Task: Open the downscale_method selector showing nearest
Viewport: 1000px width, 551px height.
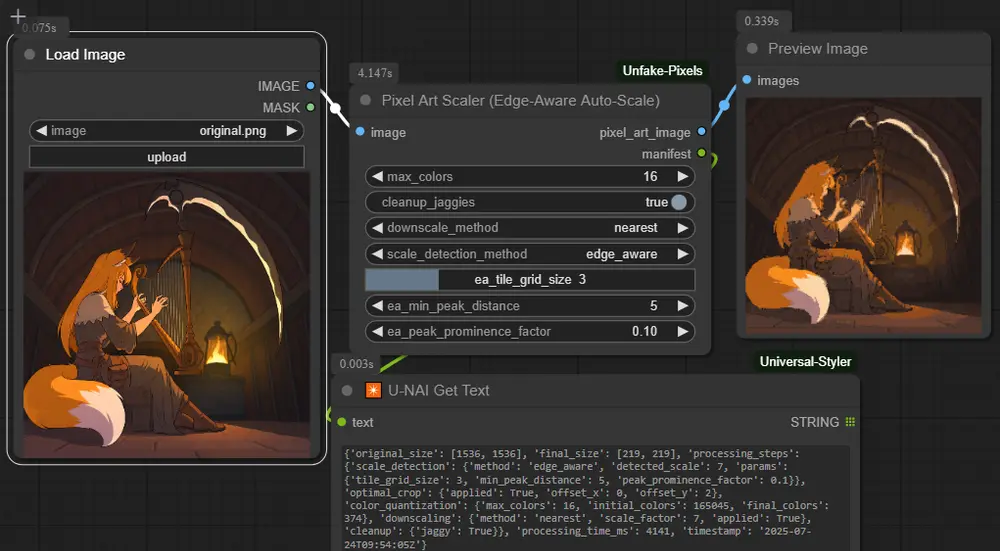Action: point(529,228)
